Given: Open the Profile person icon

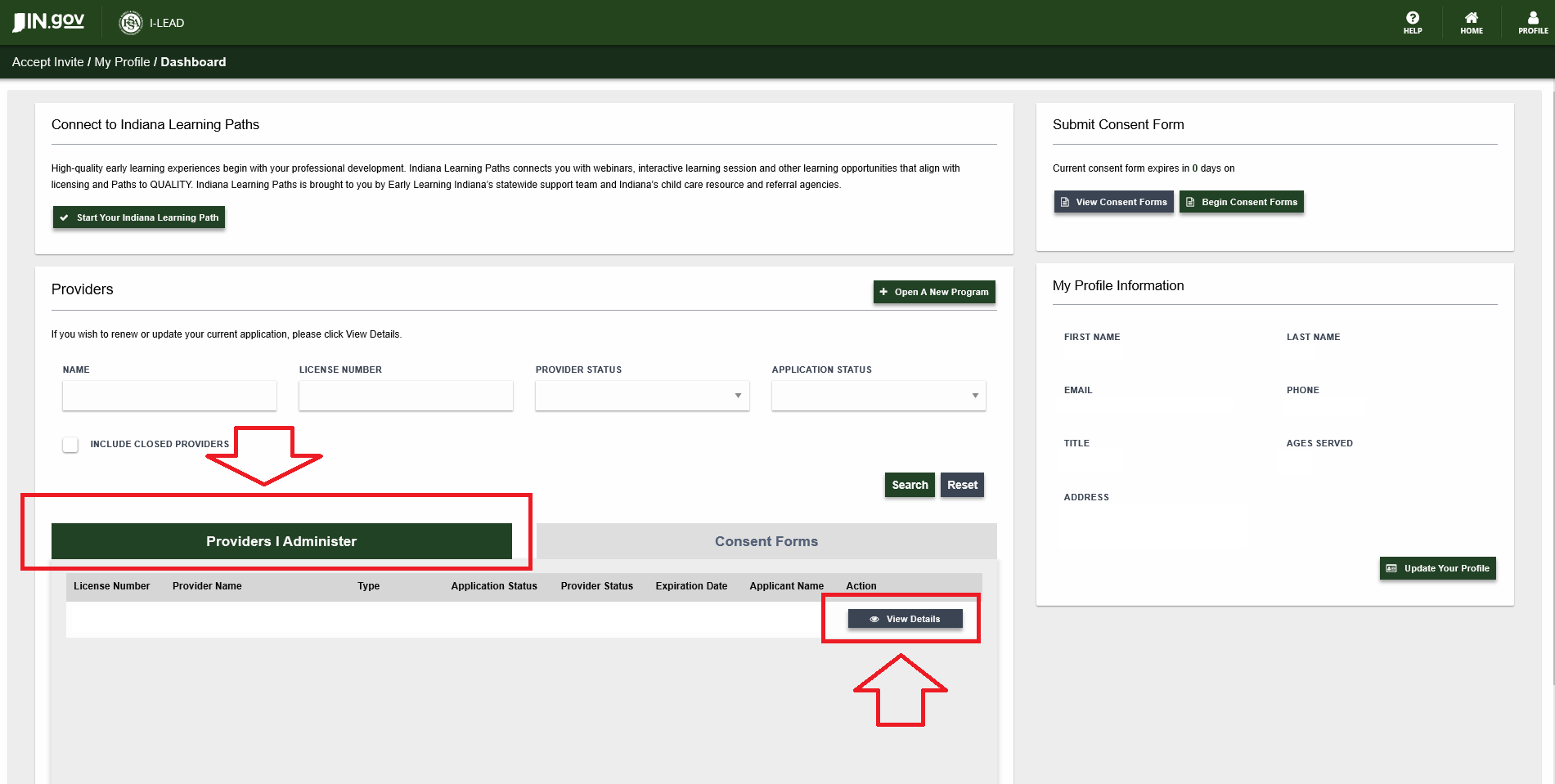Looking at the screenshot, I should click(x=1532, y=19).
